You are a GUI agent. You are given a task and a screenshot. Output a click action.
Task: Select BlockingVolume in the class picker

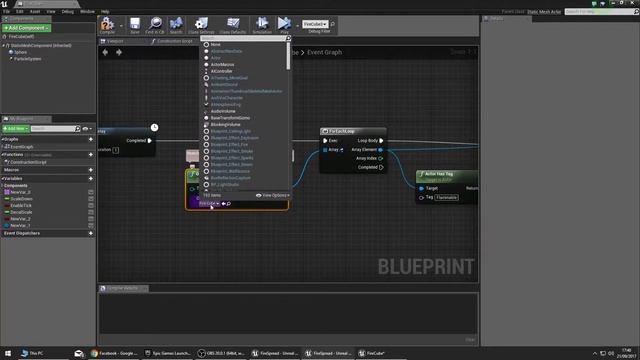pyautogui.click(x=225, y=124)
